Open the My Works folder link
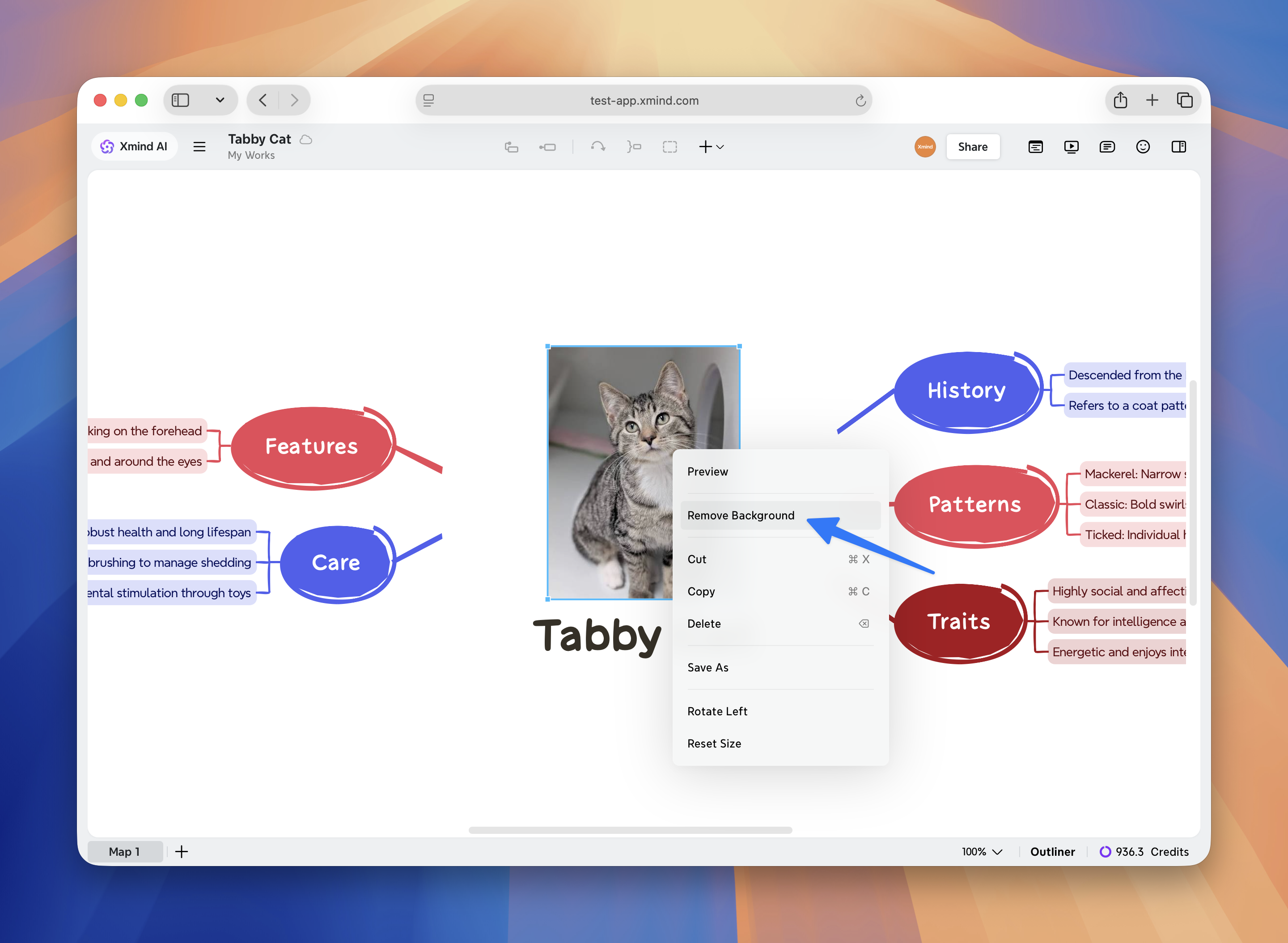 pos(251,155)
